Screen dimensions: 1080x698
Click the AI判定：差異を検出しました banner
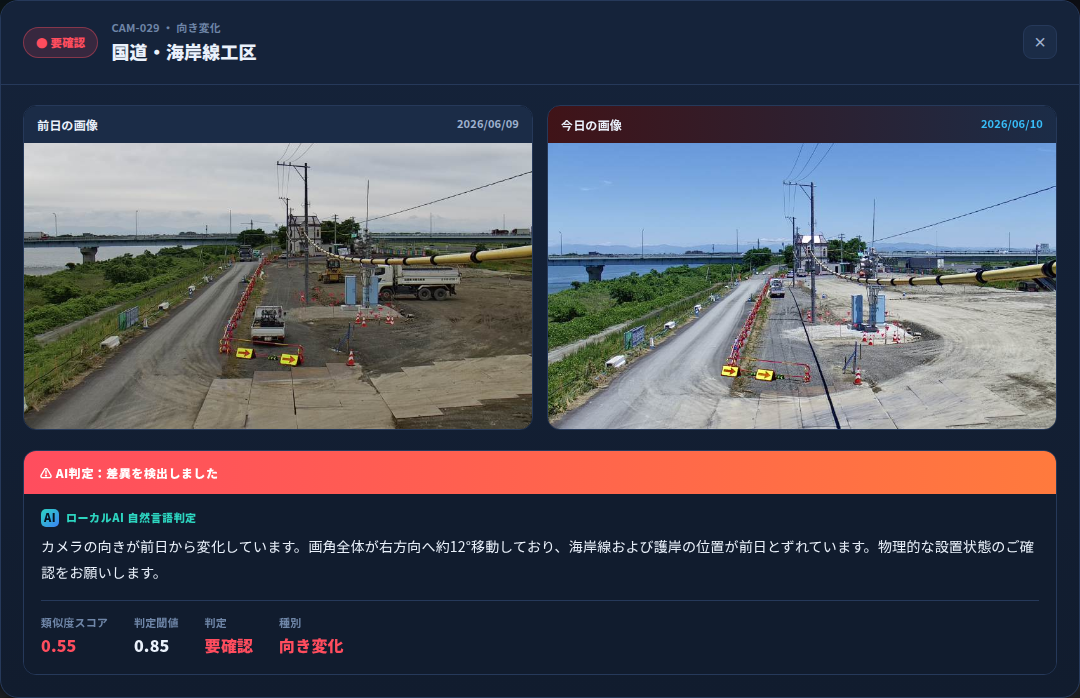540,473
